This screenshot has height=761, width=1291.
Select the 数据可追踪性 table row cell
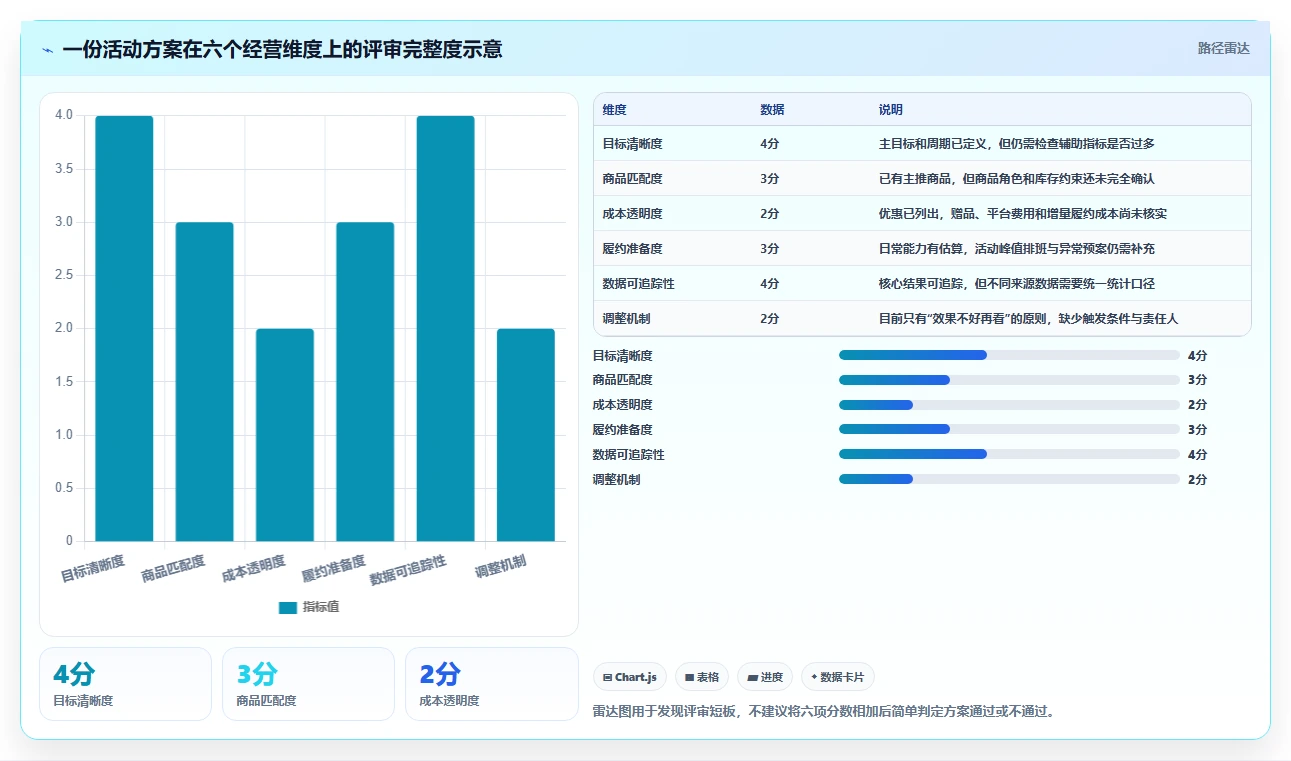coord(638,284)
